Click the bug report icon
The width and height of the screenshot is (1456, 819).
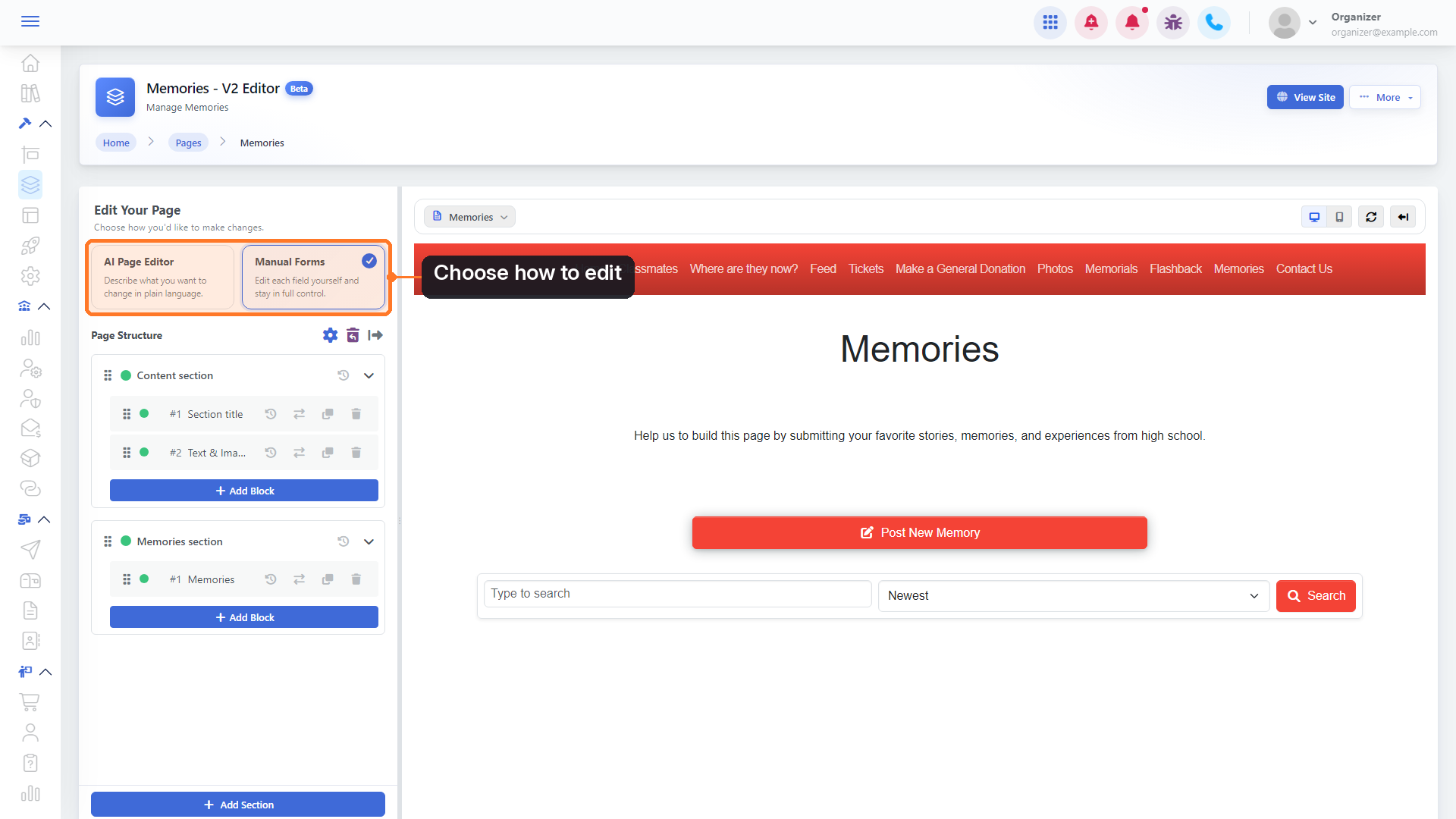pyautogui.click(x=1173, y=23)
